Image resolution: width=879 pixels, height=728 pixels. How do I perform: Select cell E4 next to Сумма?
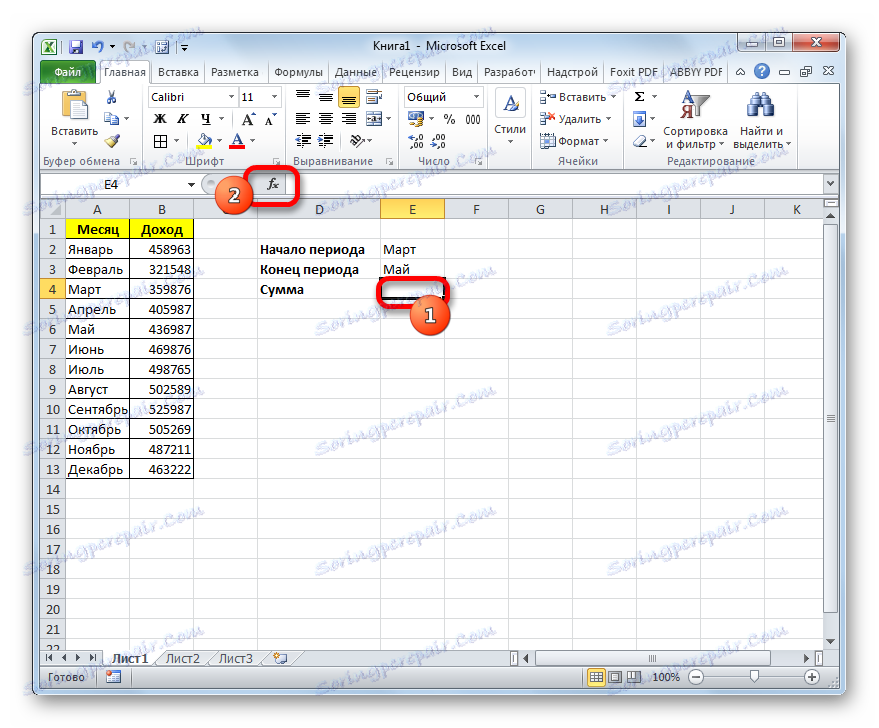pyautogui.click(x=412, y=290)
